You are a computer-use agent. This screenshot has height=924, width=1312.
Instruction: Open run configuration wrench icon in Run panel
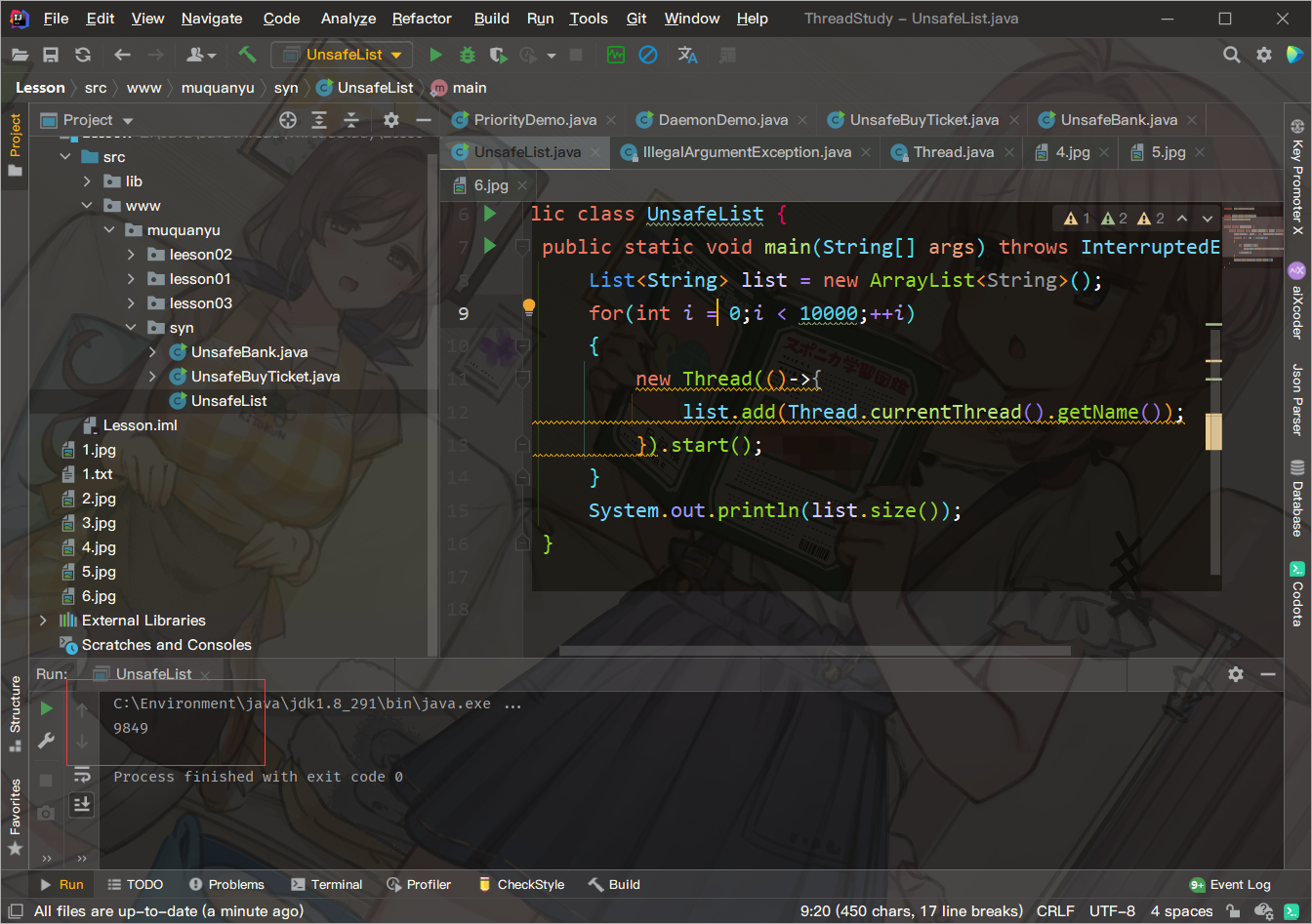[x=46, y=742]
